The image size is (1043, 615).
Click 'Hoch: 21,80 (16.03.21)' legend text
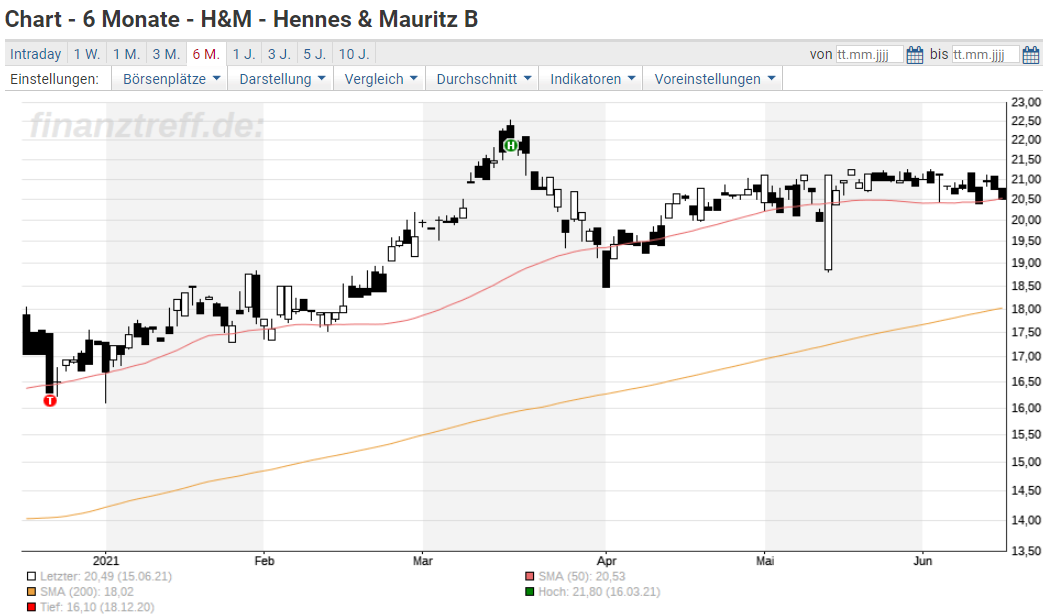[x=599, y=592]
